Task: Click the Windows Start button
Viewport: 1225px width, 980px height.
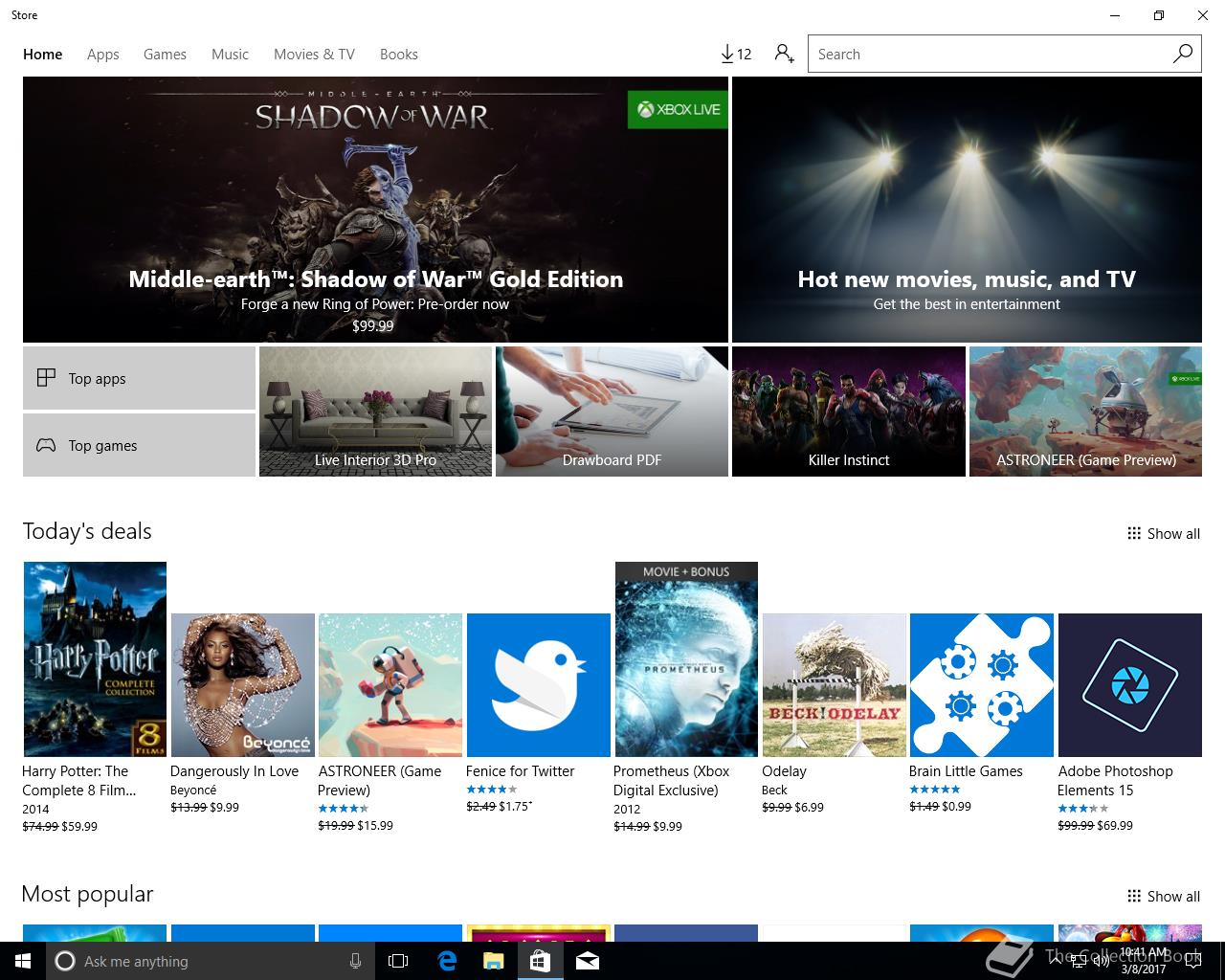Action: (x=23, y=961)
